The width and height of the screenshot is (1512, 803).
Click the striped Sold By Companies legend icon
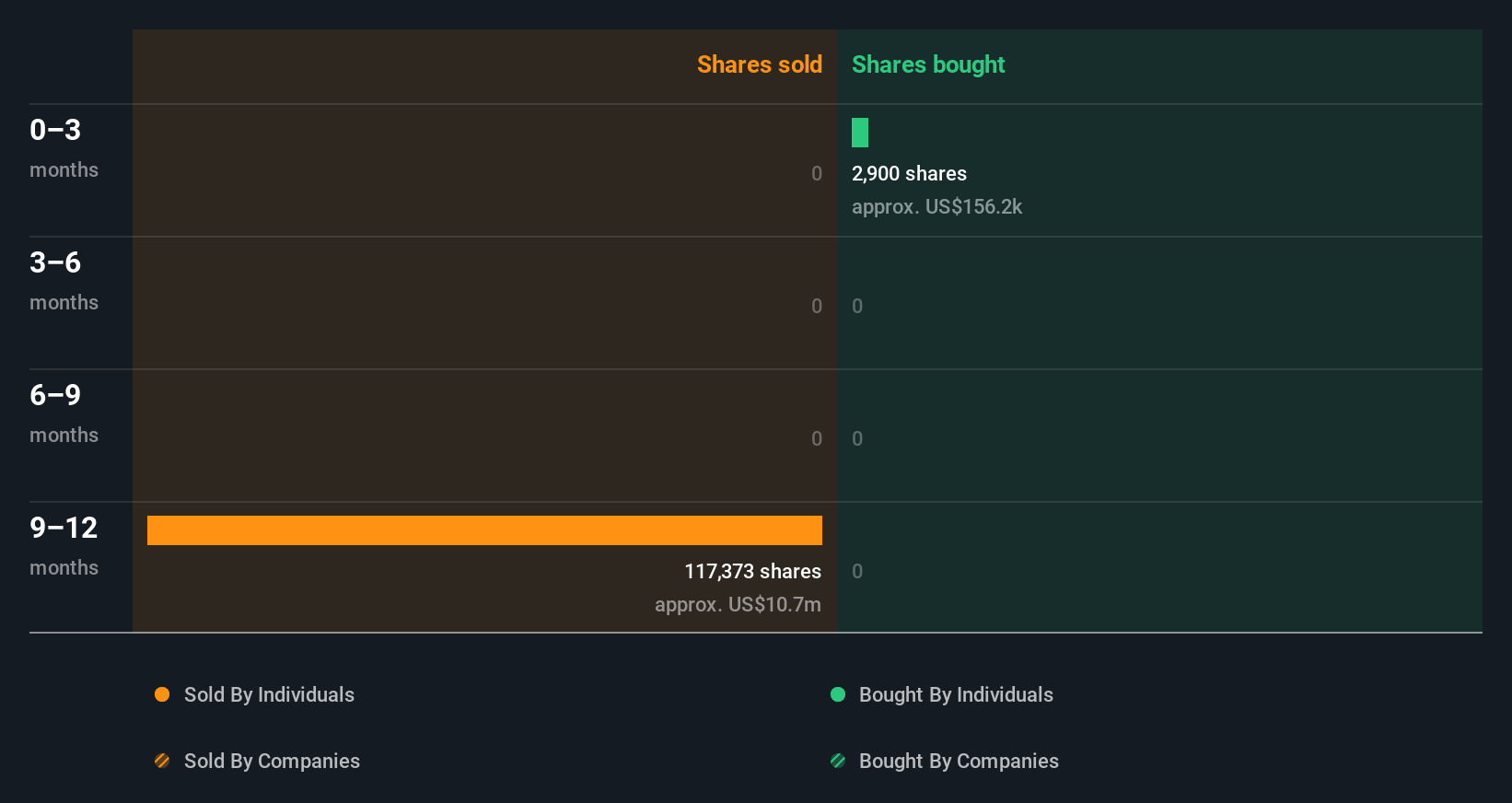tap(162, 761)
